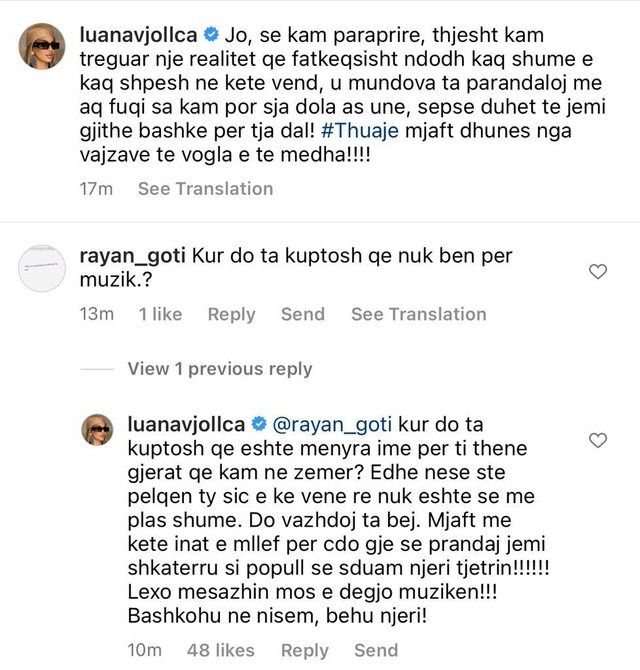Screen dimensions: 640x670
Task: See Translation of the top comment
Action: 205,188
